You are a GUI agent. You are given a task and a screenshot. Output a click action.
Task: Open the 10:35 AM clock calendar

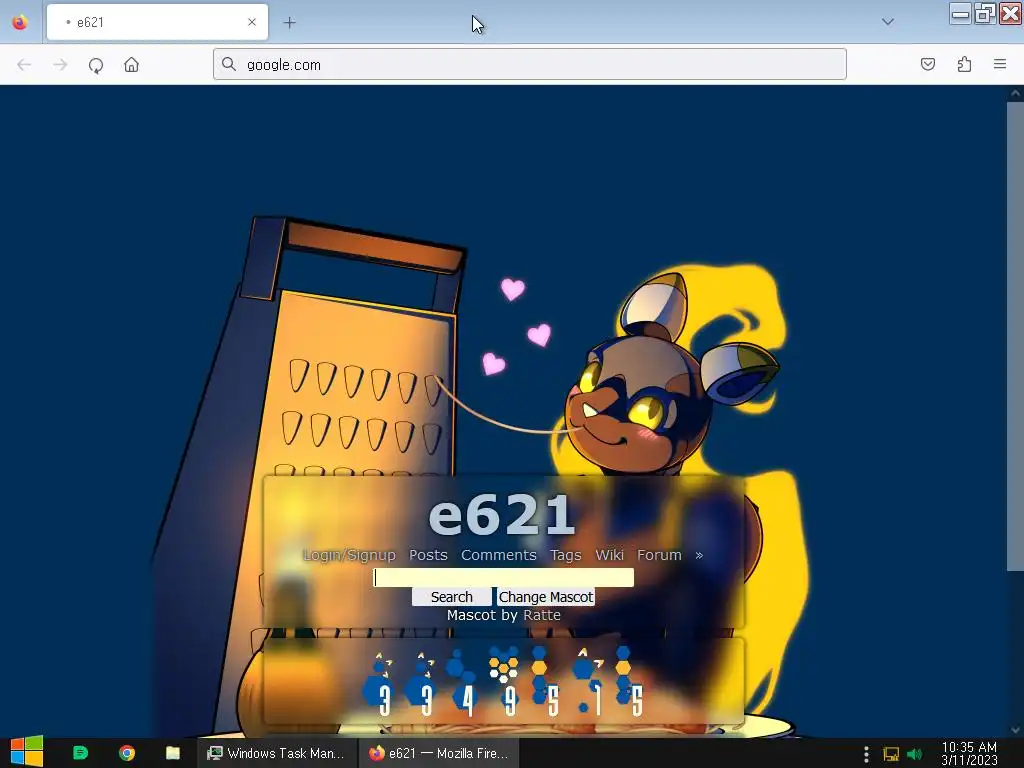[969, 753]
